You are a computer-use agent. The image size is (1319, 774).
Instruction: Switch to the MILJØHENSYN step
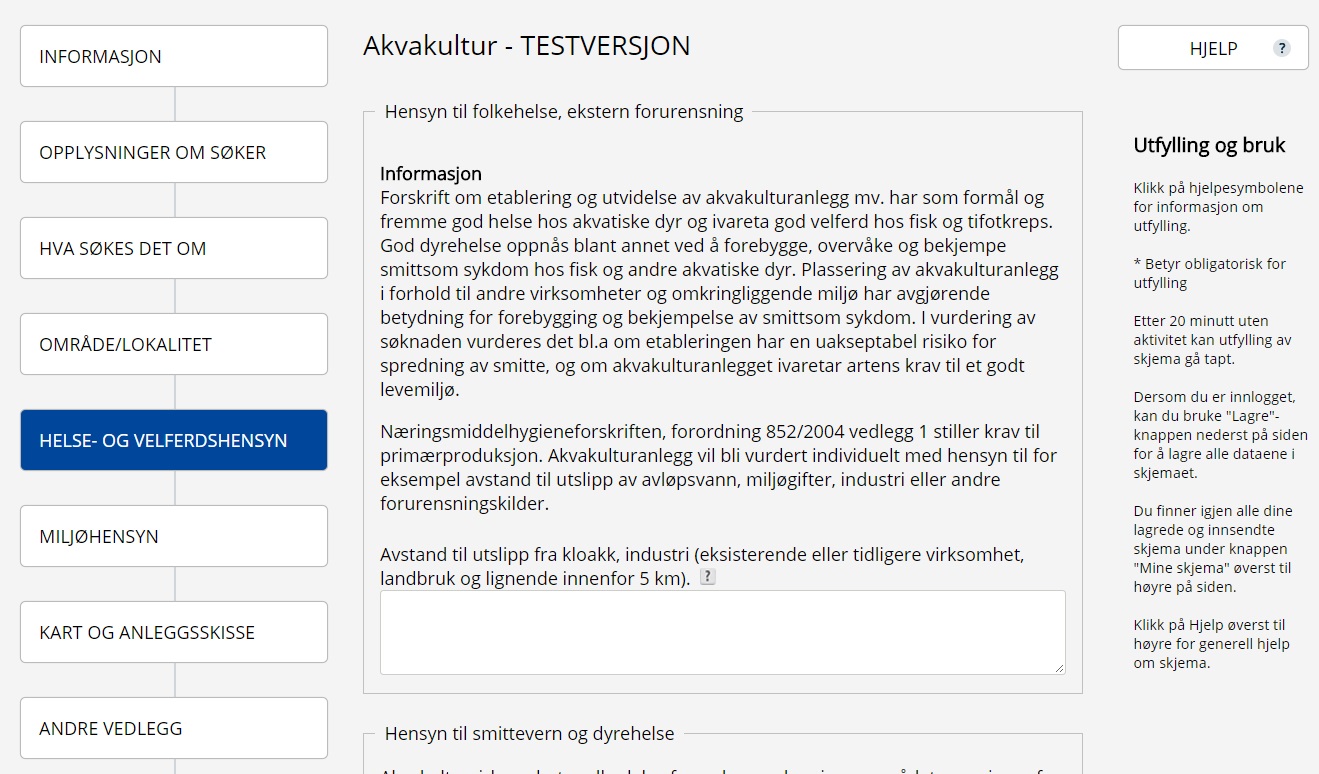[x=174, y=537]
